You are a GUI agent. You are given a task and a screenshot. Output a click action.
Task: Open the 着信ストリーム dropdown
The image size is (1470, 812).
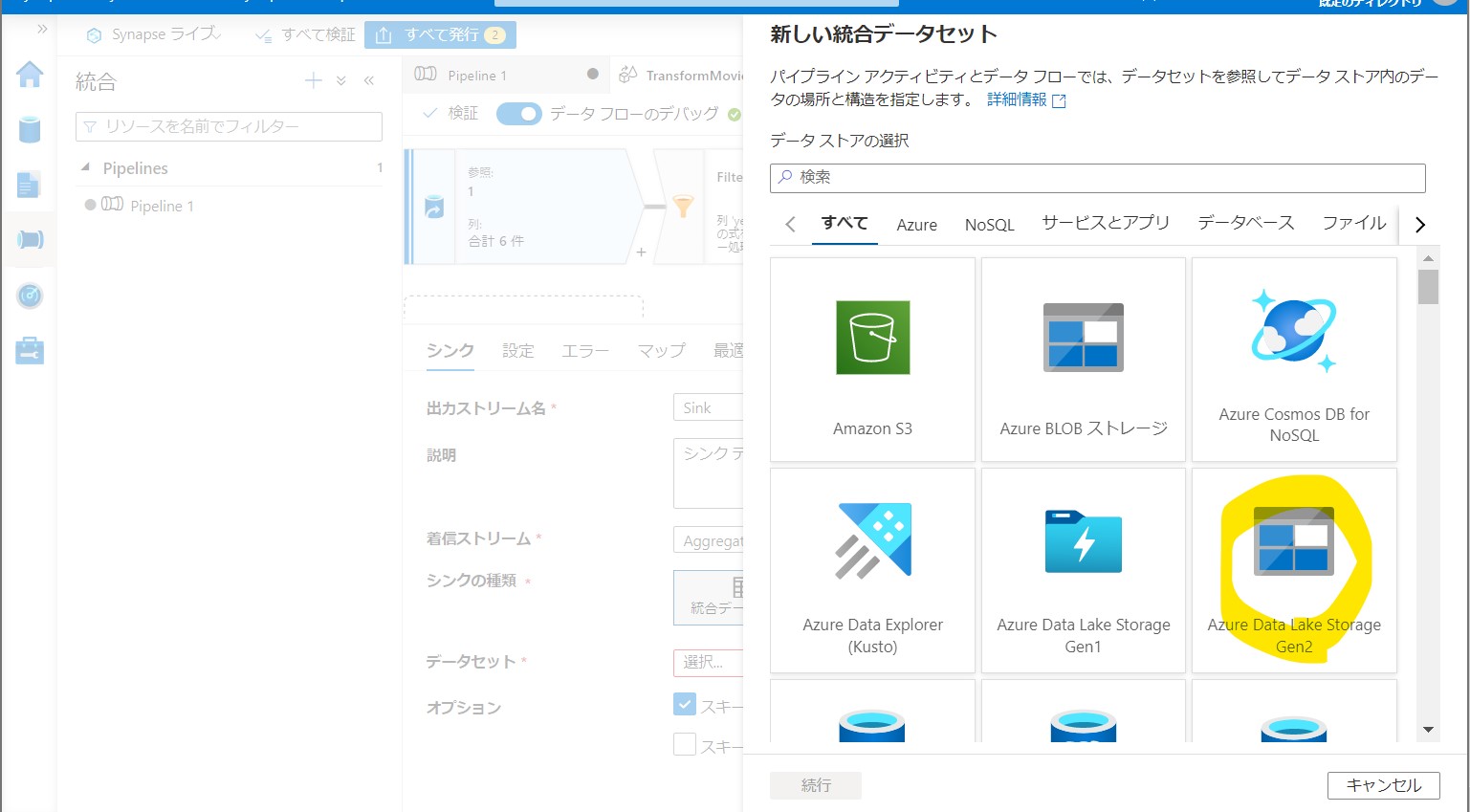click(x=709, y=540)
